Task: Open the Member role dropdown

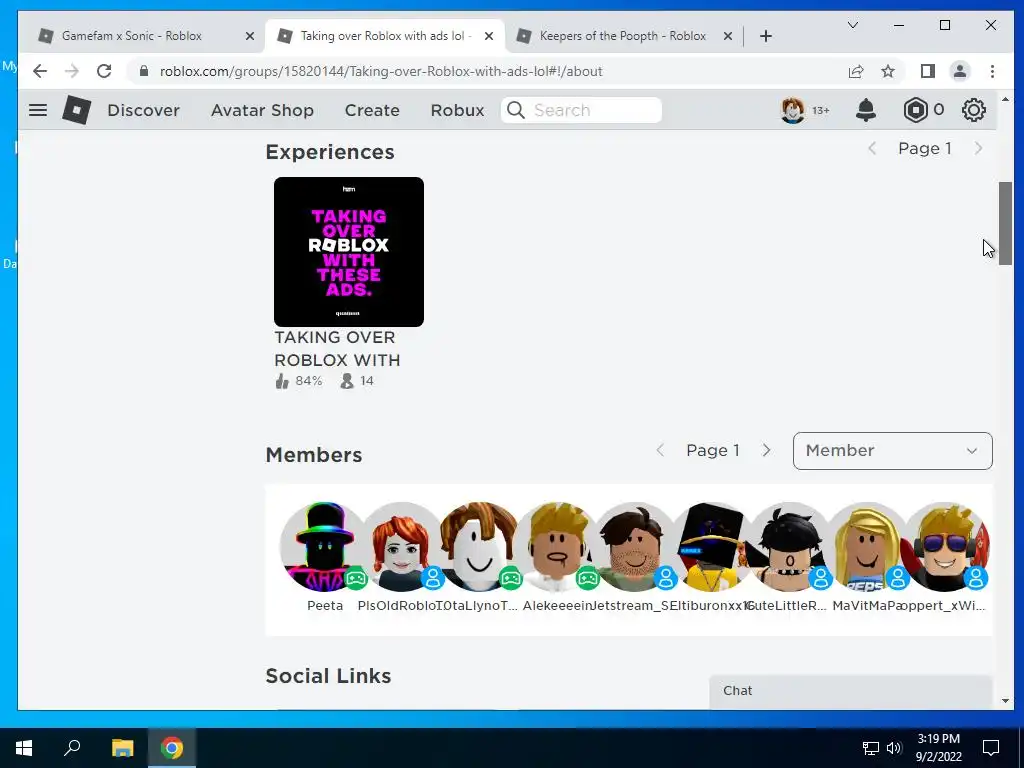Action: point(893,451)
